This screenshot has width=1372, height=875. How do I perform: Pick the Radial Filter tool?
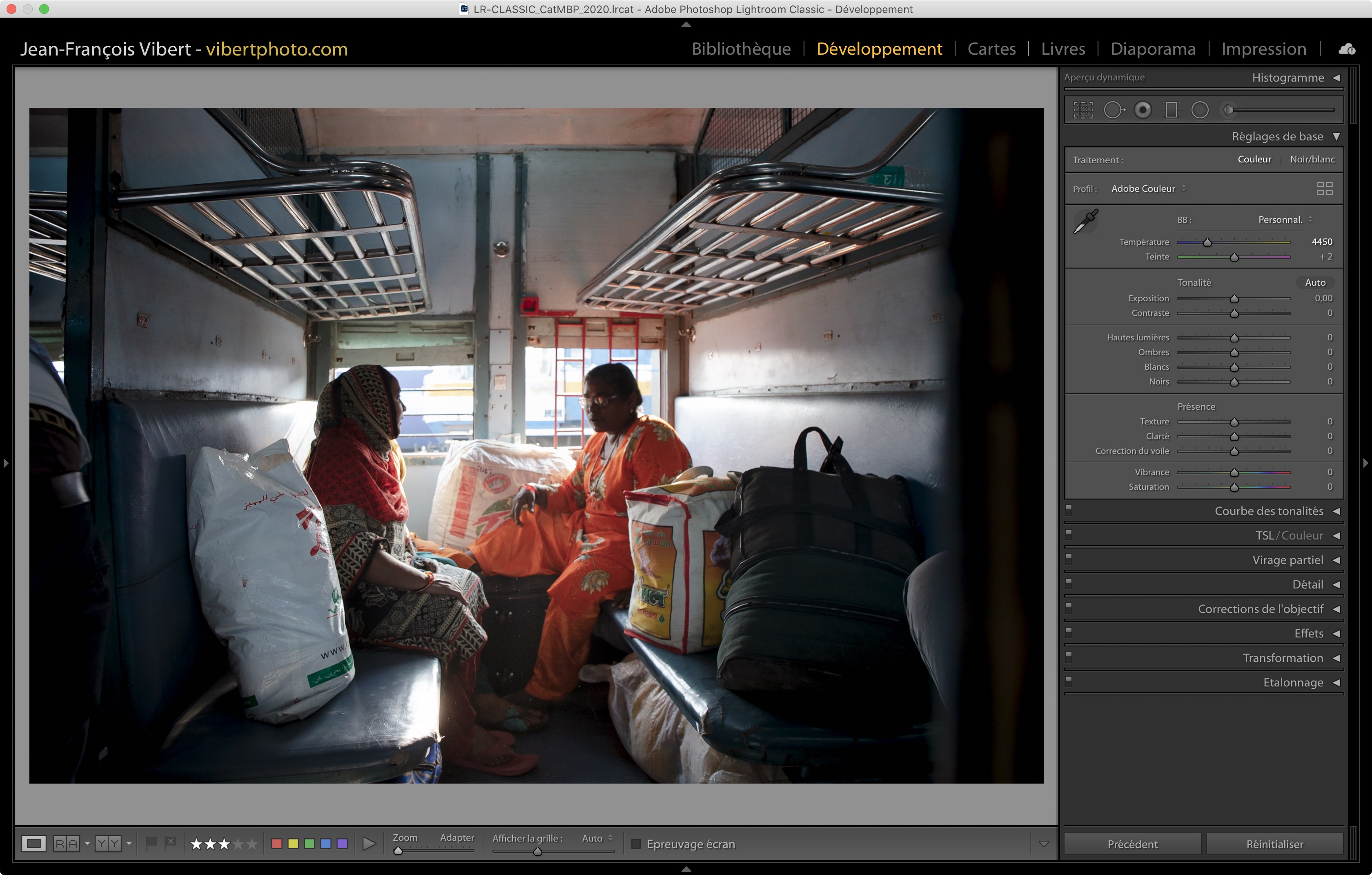point(1199,110)
